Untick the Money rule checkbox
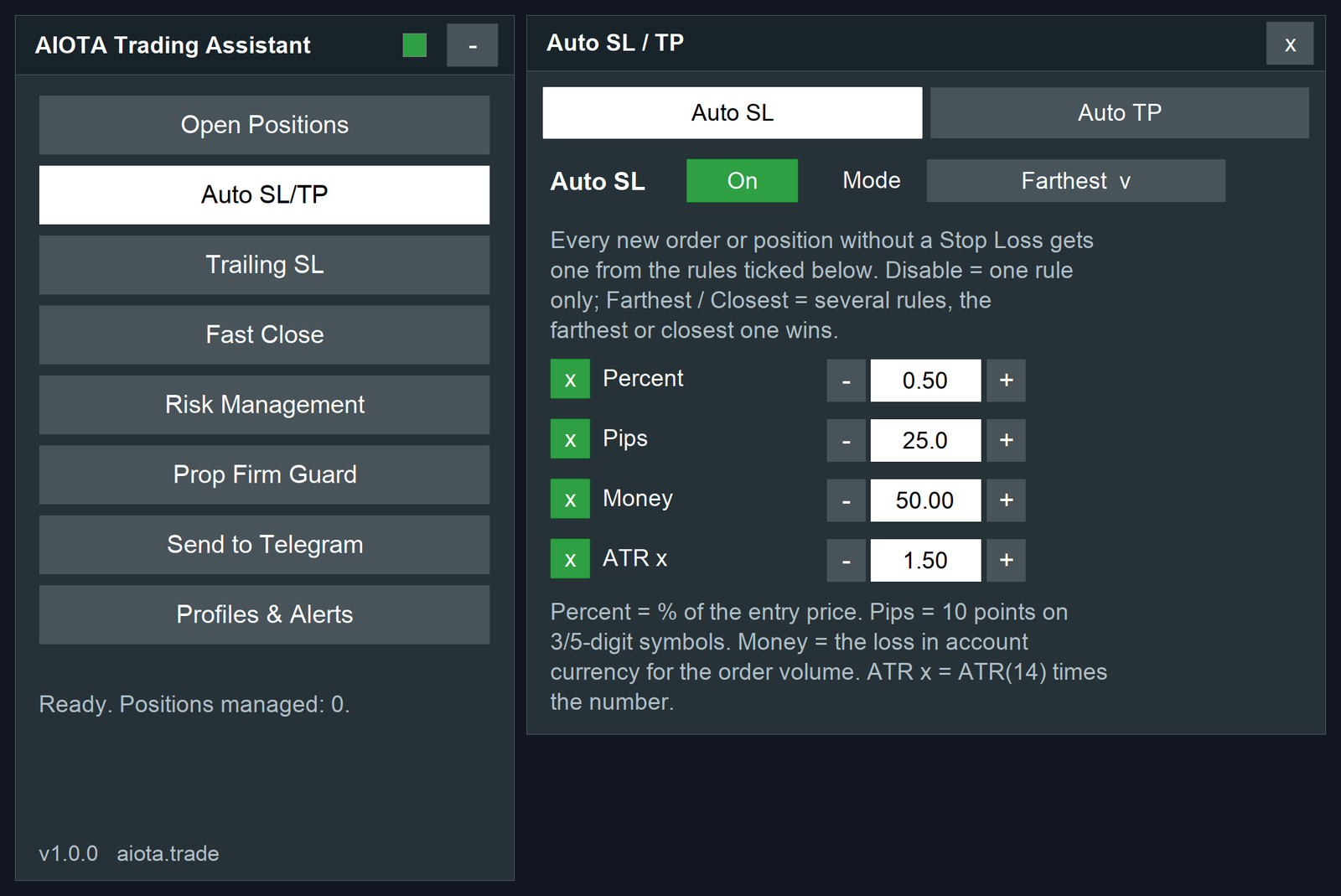1341x896 pixels. (570, 500)
